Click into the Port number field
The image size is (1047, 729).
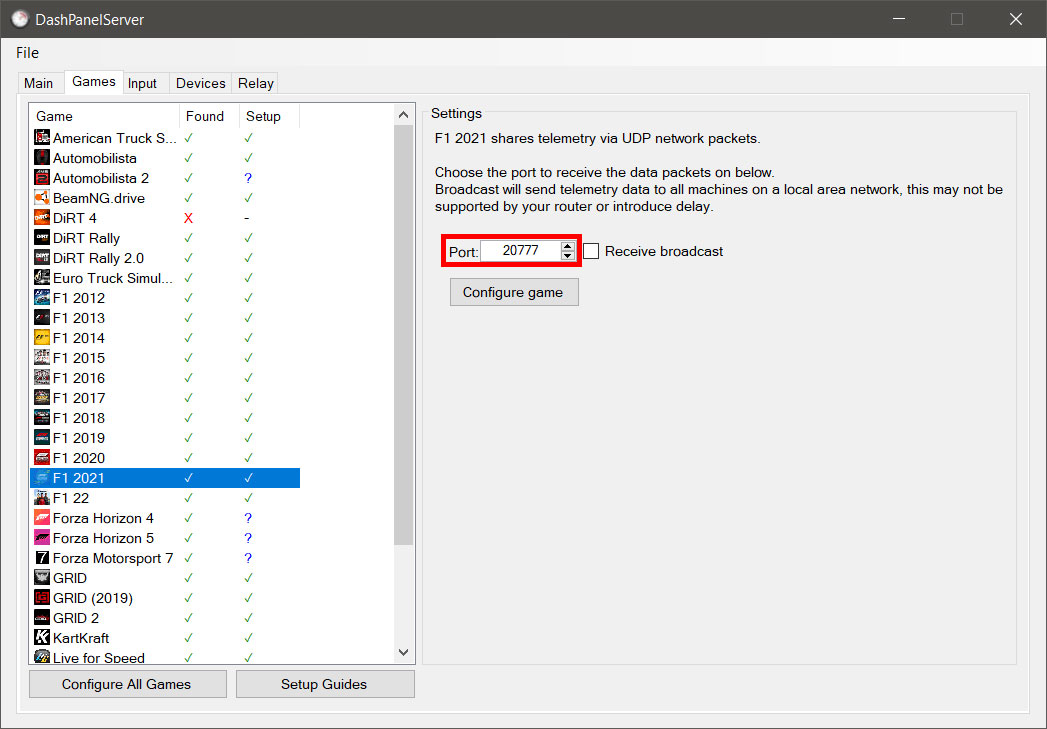pos(521,251)
